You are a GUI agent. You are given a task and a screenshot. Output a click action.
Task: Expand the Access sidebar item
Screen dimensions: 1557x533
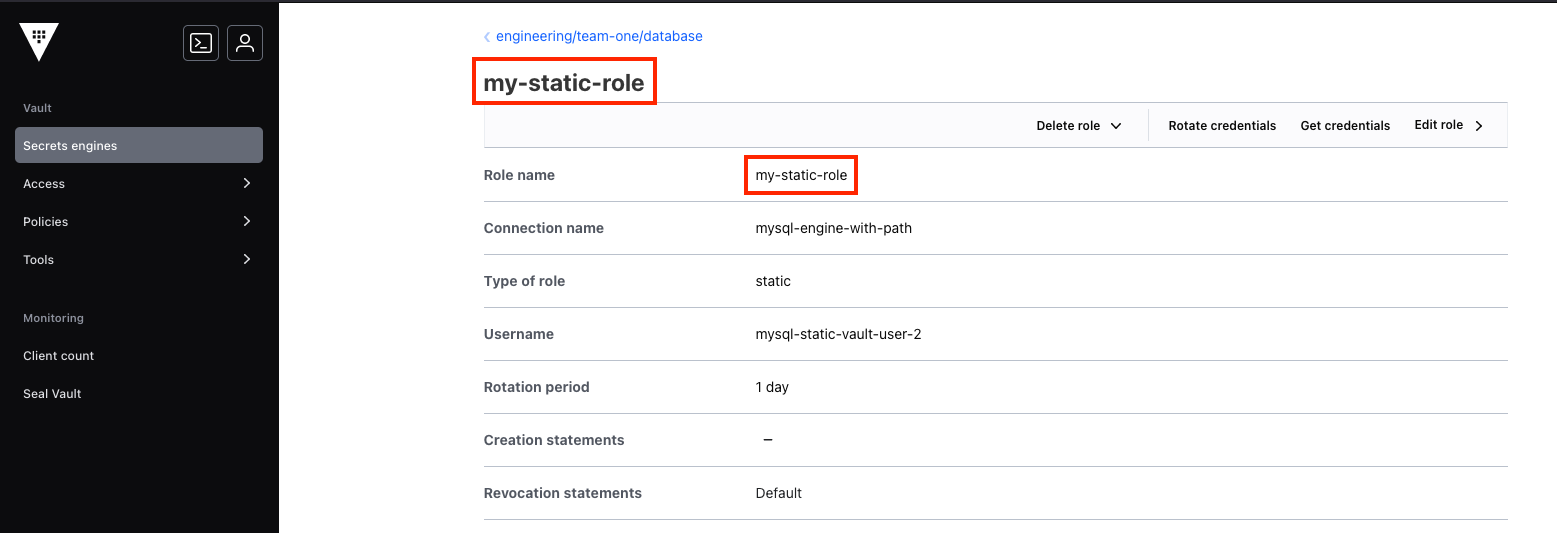tap(139, 183)
